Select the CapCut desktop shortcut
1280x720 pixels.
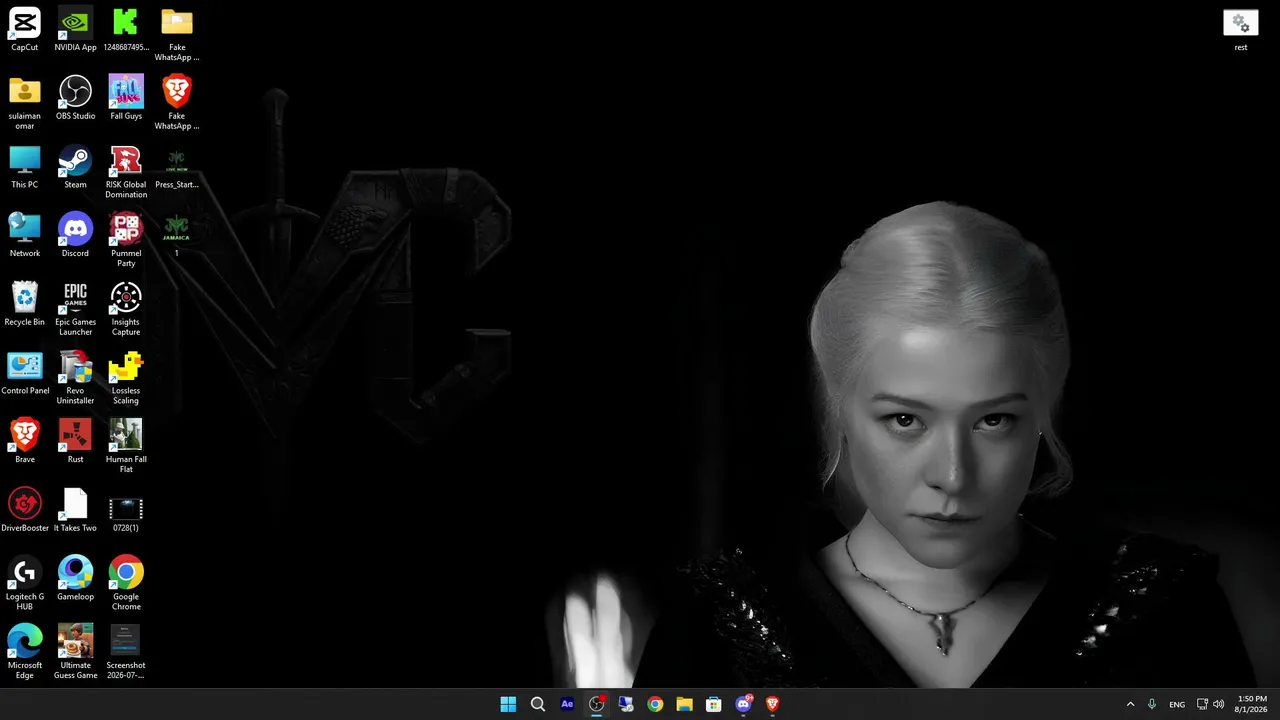click(x=25, y=29)
